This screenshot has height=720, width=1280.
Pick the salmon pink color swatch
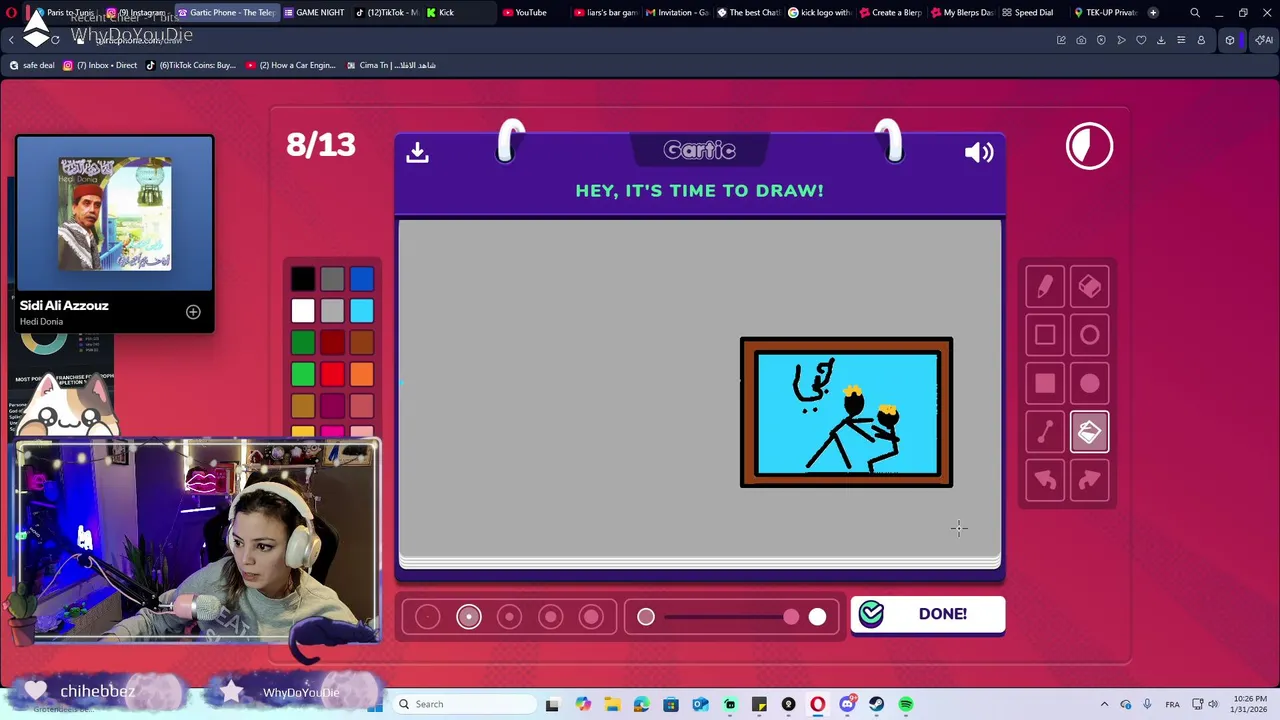click(362, 406)
